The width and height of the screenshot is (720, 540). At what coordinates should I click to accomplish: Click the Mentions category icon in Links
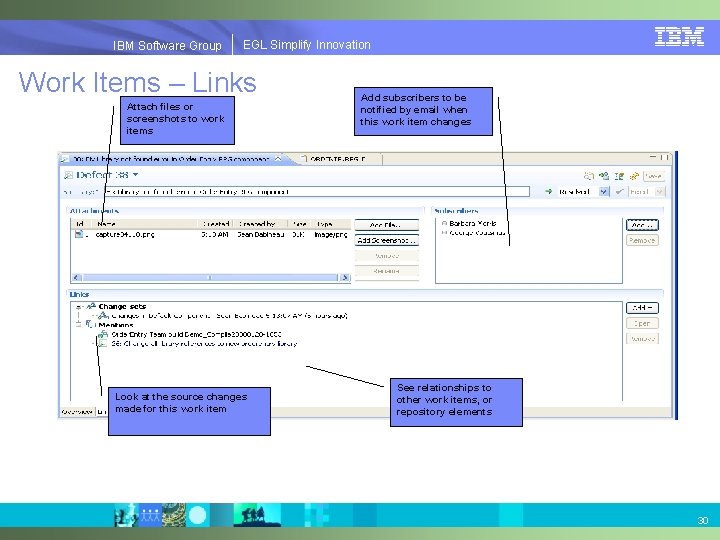tap(90, 325)
